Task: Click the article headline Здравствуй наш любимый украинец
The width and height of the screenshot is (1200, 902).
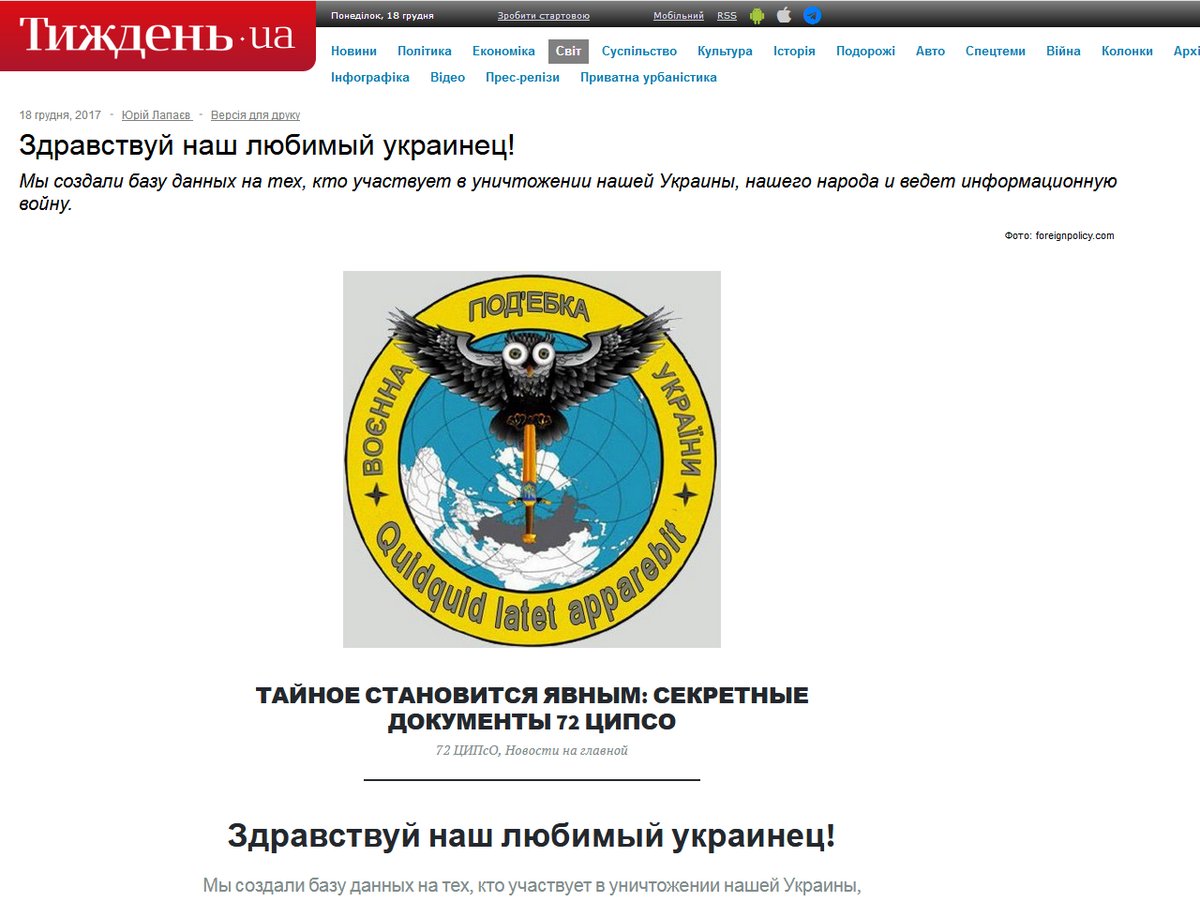Action: coord(268,146)
